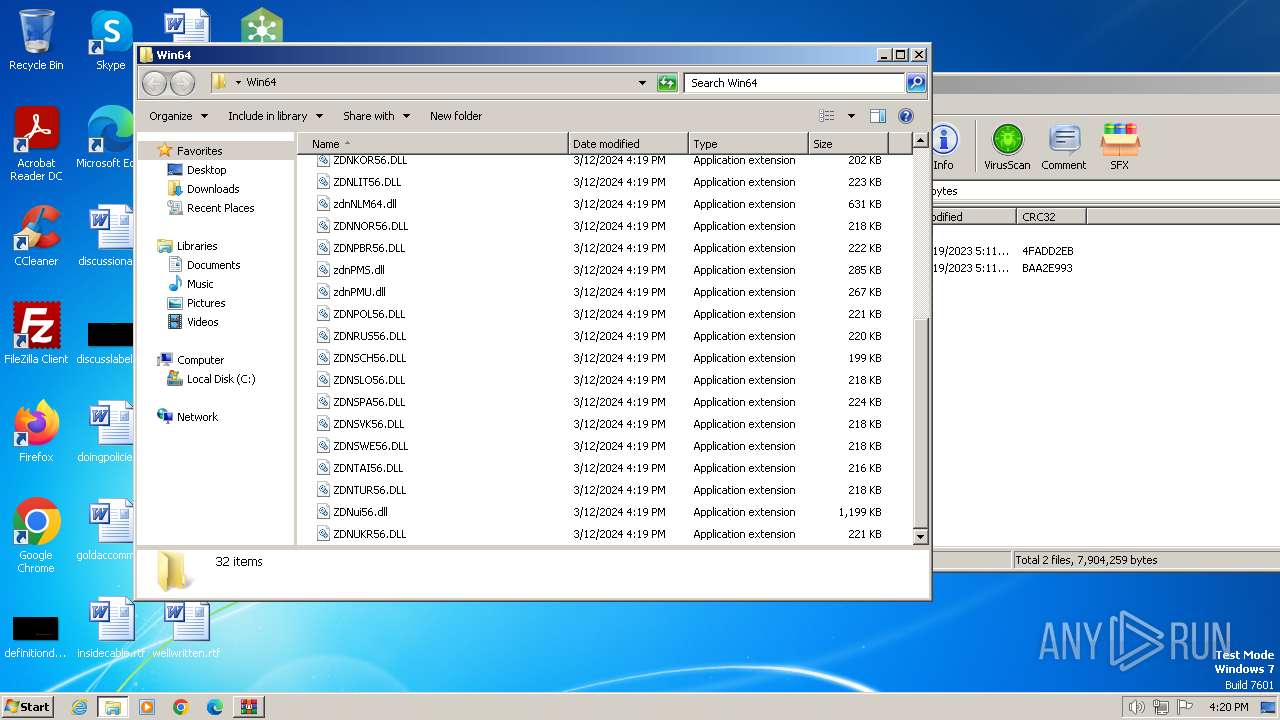
Task: Open Explorer help question mark icon
Action: [x=906, y=116]
